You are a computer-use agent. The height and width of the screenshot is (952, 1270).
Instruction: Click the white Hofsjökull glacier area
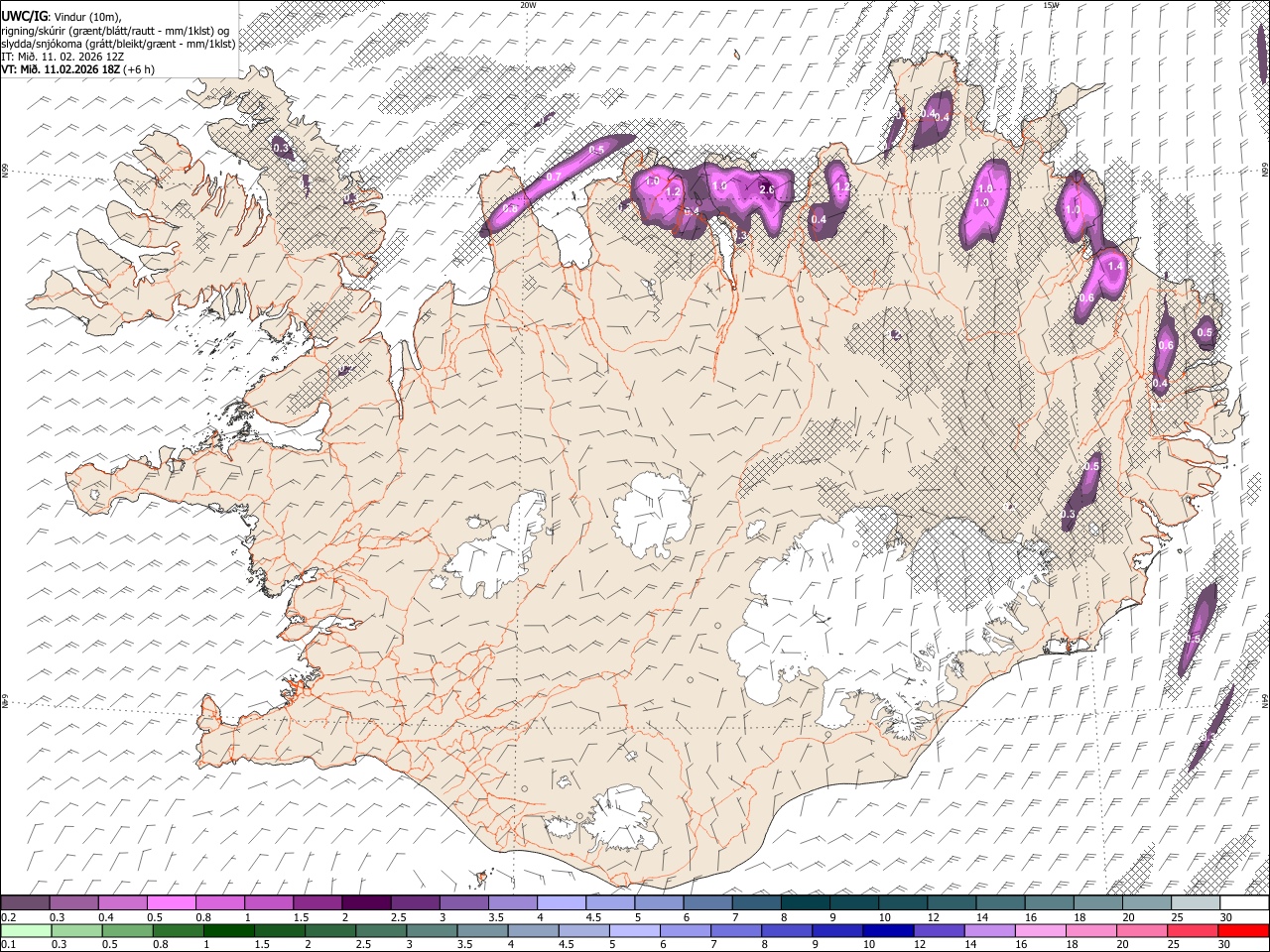click(x=652, y=514)
